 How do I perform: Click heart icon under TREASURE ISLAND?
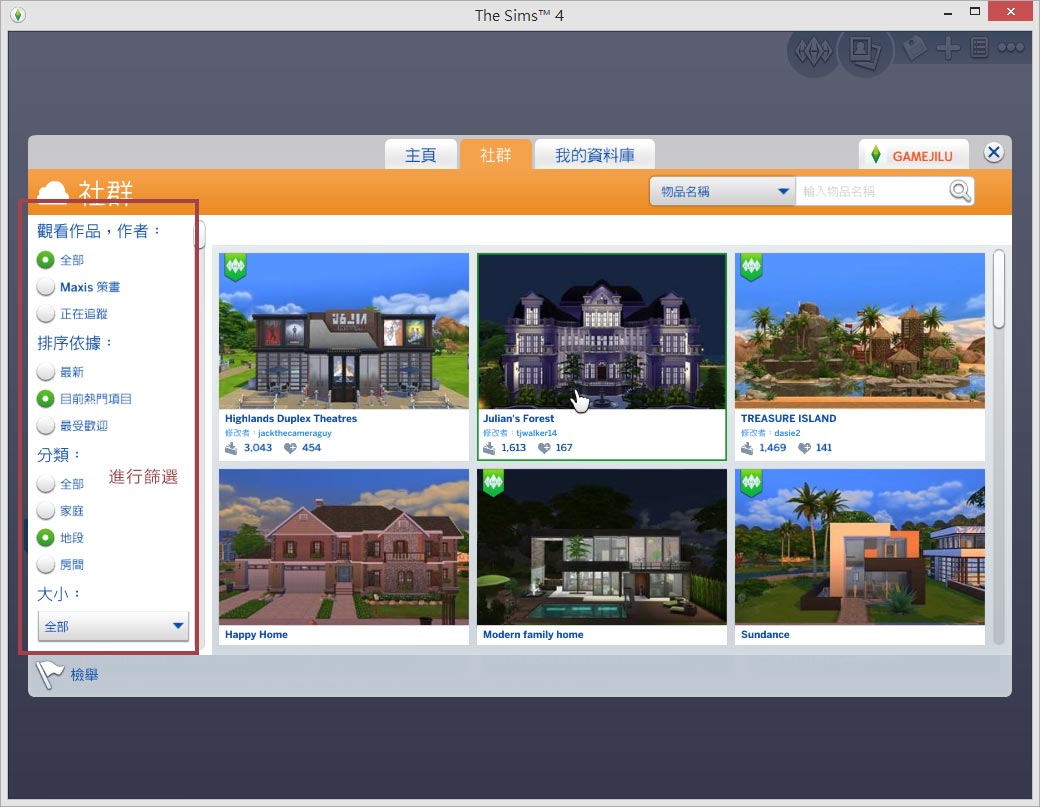click(804, 448)
